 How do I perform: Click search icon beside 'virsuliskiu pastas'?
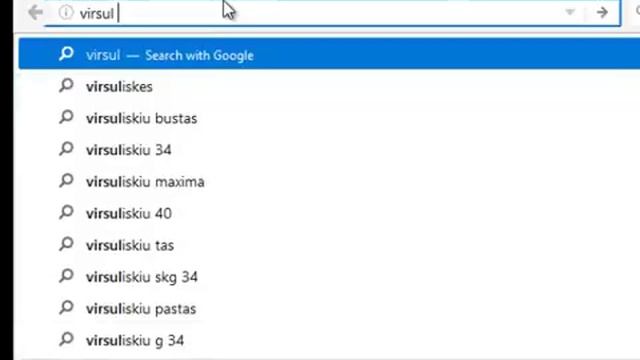point(66,307)
